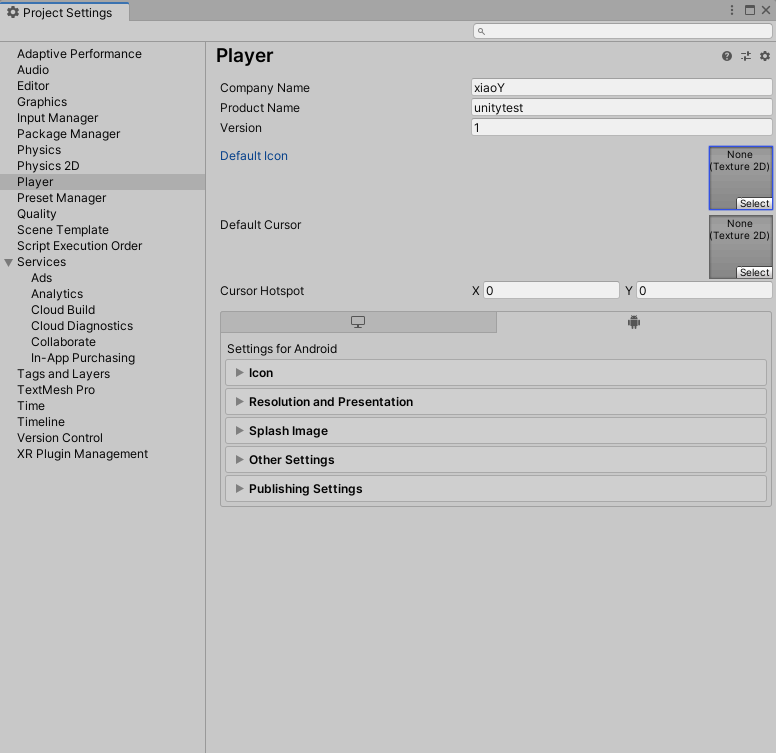
Task: Focus the Cursor Hotspot X field
Action: click(551, 290)
